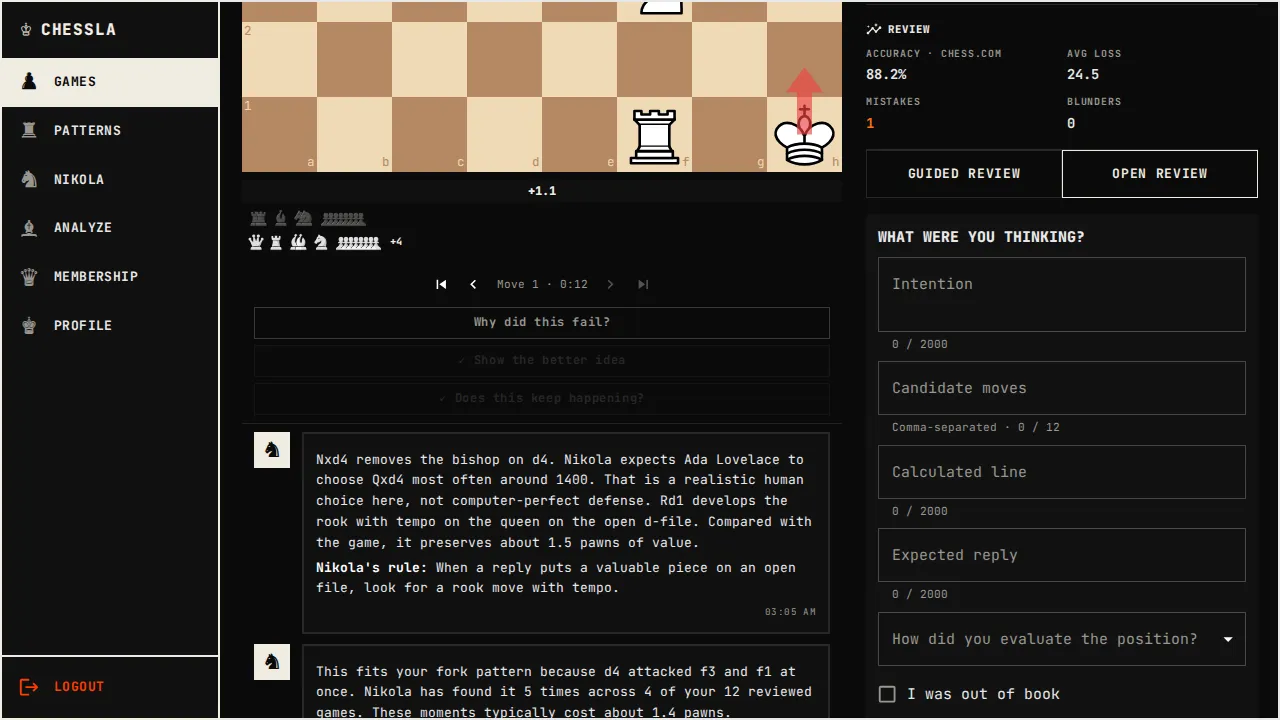
Task: Click the knight avatar beside Nxd4 message
Action: pos(272,450)
